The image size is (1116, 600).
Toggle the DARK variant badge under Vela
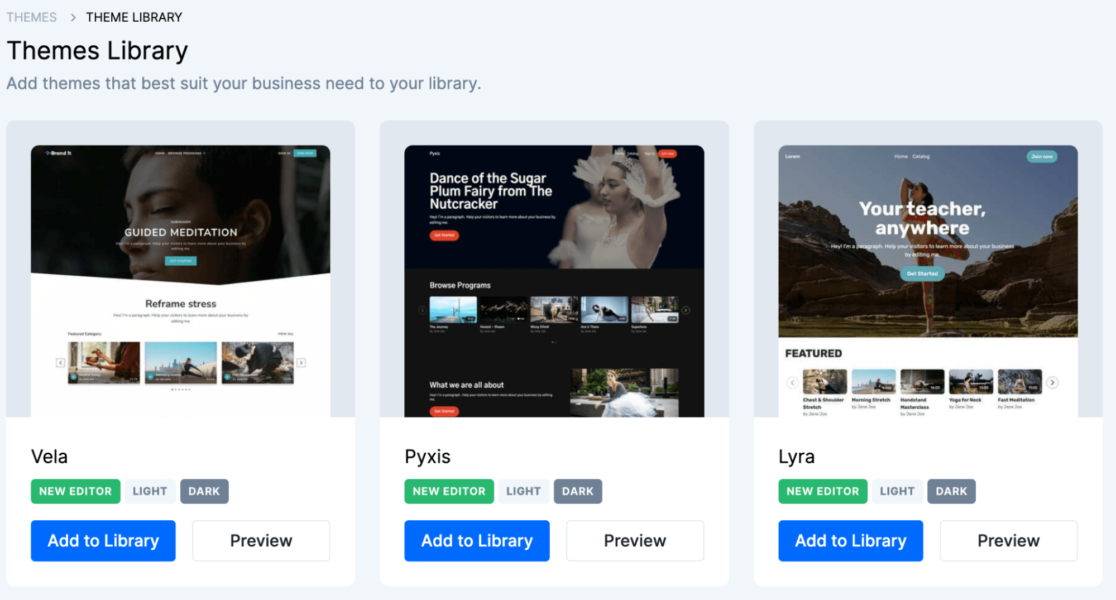(x=204, y=491)
